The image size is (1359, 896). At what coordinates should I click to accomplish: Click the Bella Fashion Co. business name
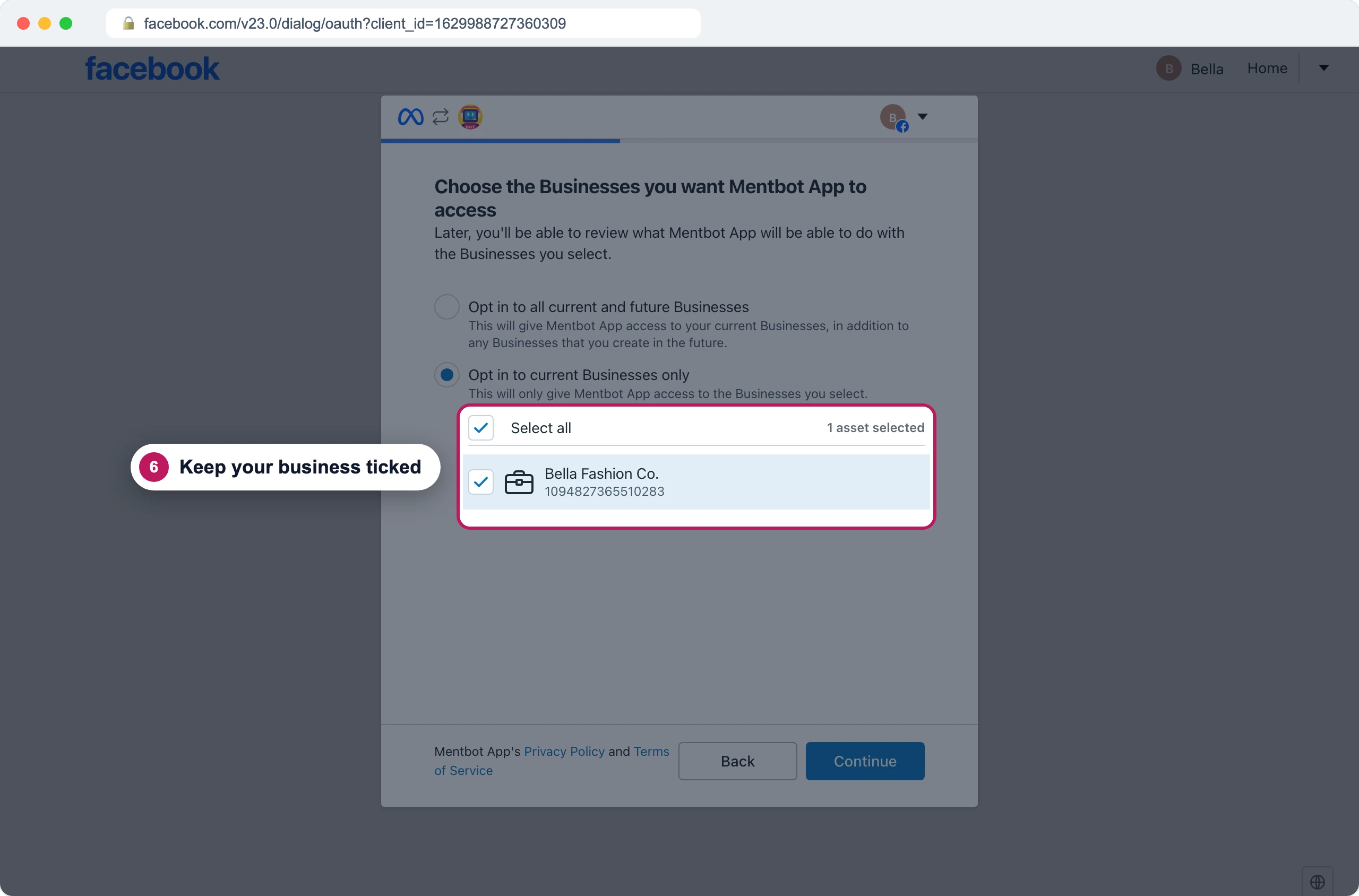point(602,473)
